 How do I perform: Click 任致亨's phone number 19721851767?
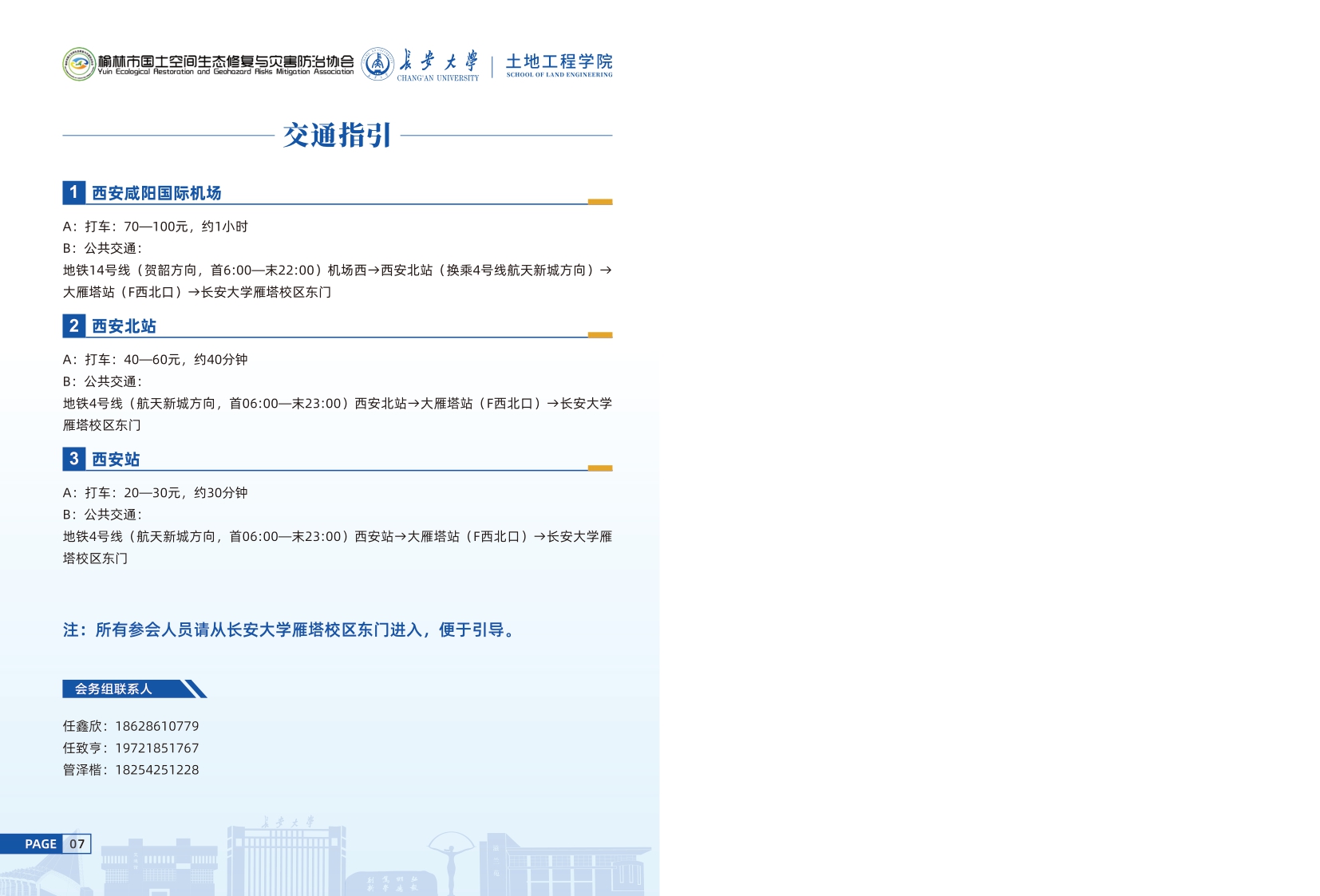[x=157, y=748]
